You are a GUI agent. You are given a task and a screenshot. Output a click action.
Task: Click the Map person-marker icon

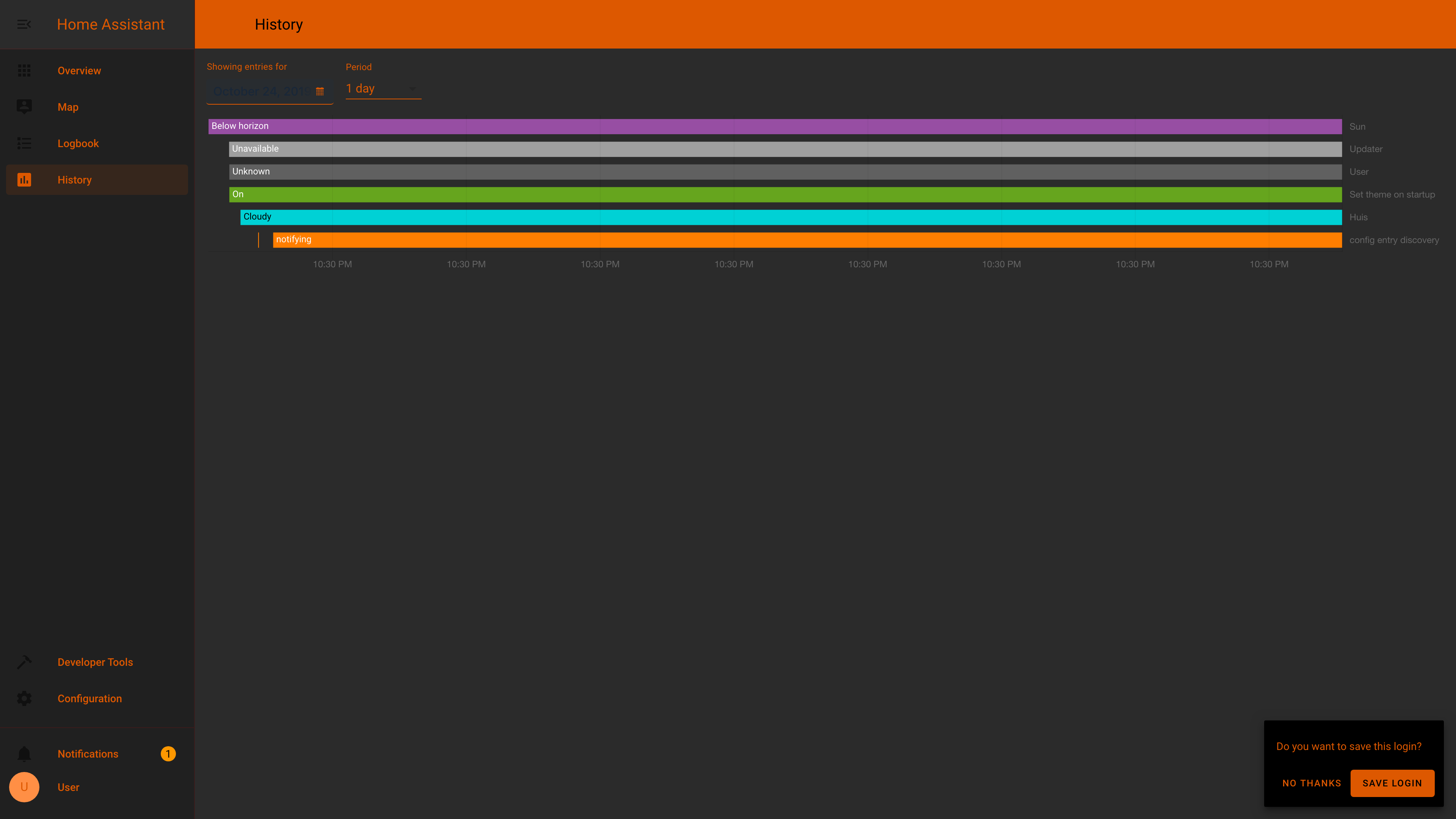pos(24,107)
